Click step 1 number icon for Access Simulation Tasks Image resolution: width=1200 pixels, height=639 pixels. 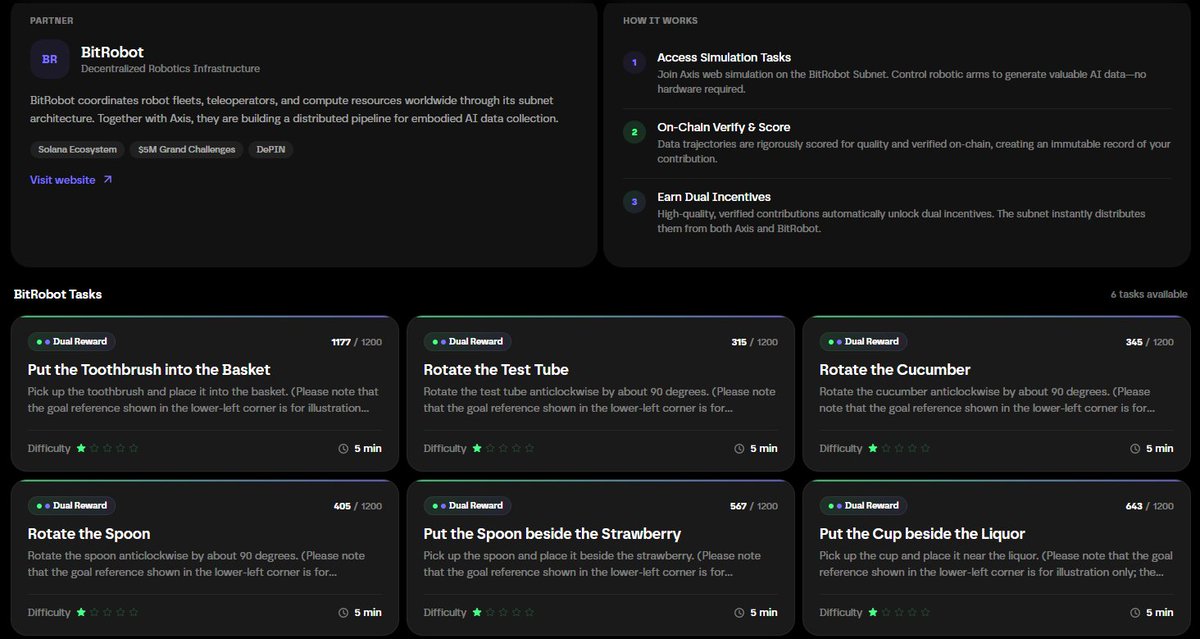tap(633, 63)
